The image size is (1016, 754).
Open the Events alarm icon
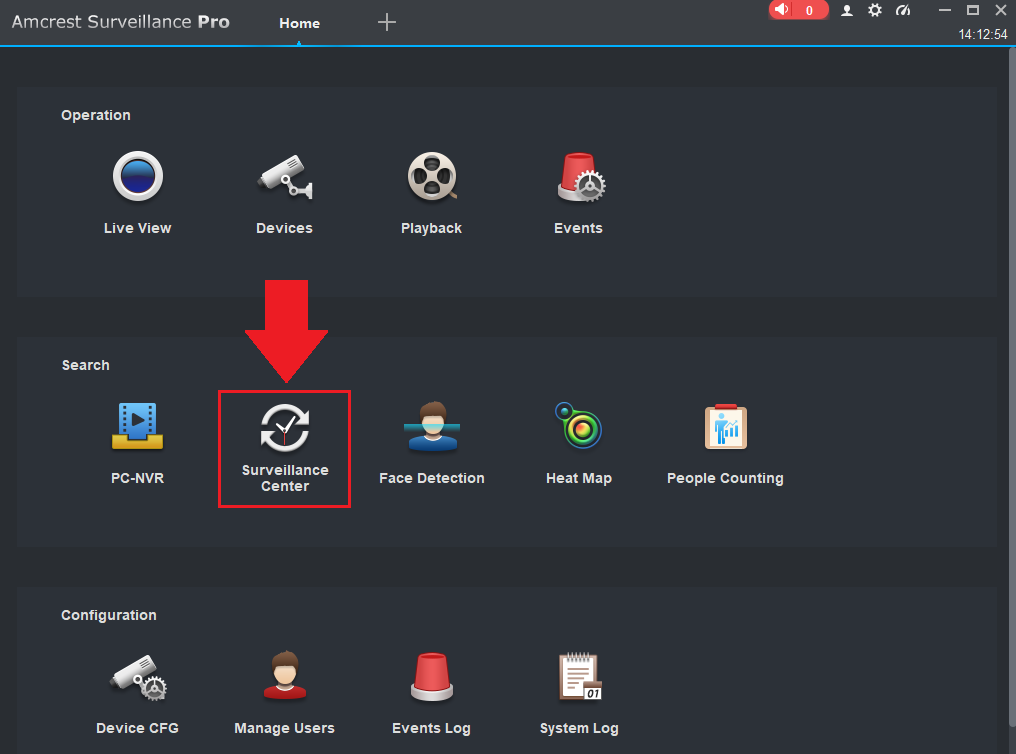click(x=579, y=178)
